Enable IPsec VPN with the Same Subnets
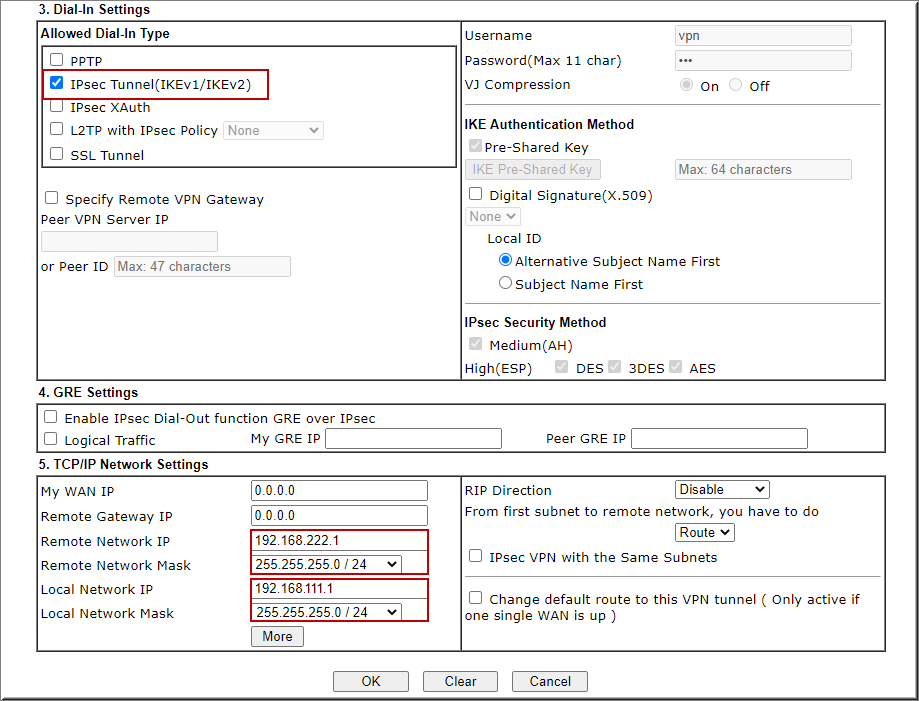 [x=476, y=556]
